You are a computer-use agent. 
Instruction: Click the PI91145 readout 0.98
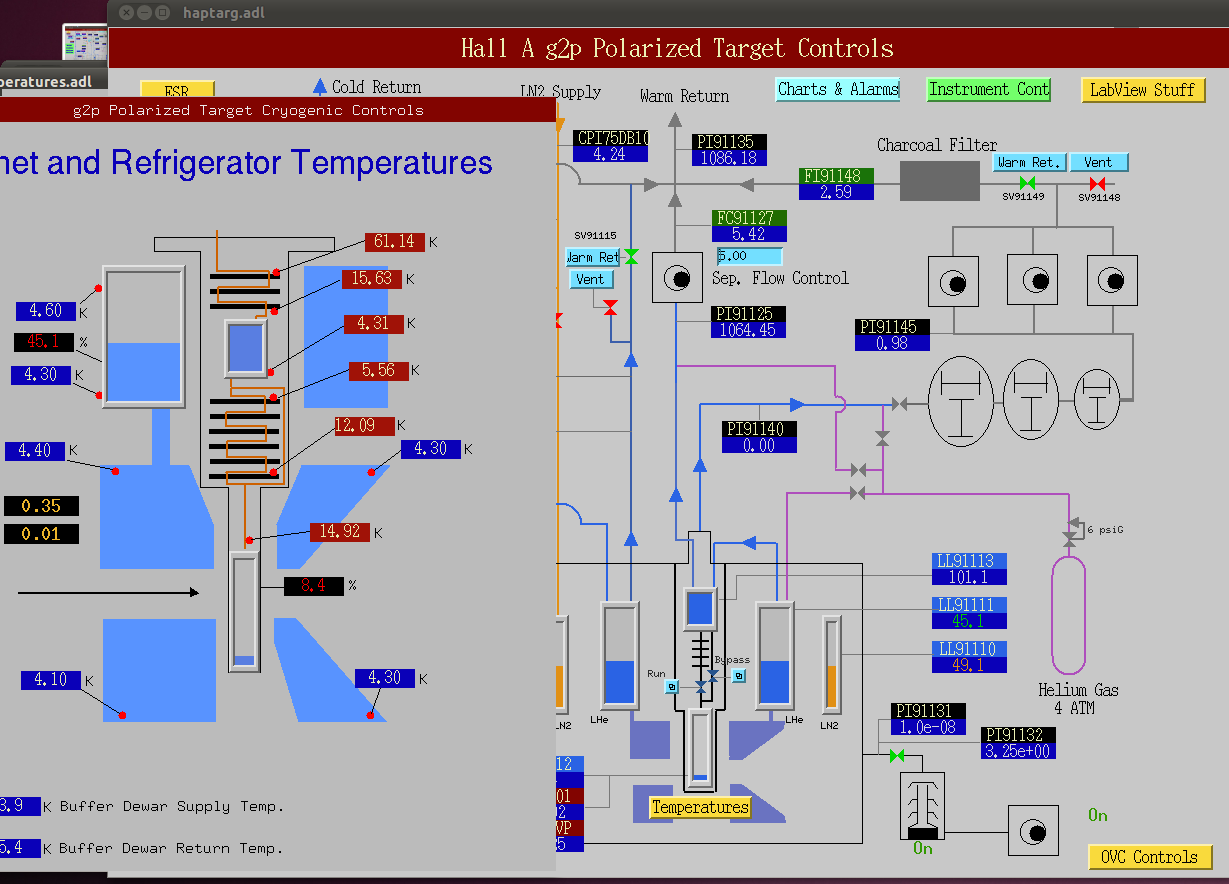[892, 343]
